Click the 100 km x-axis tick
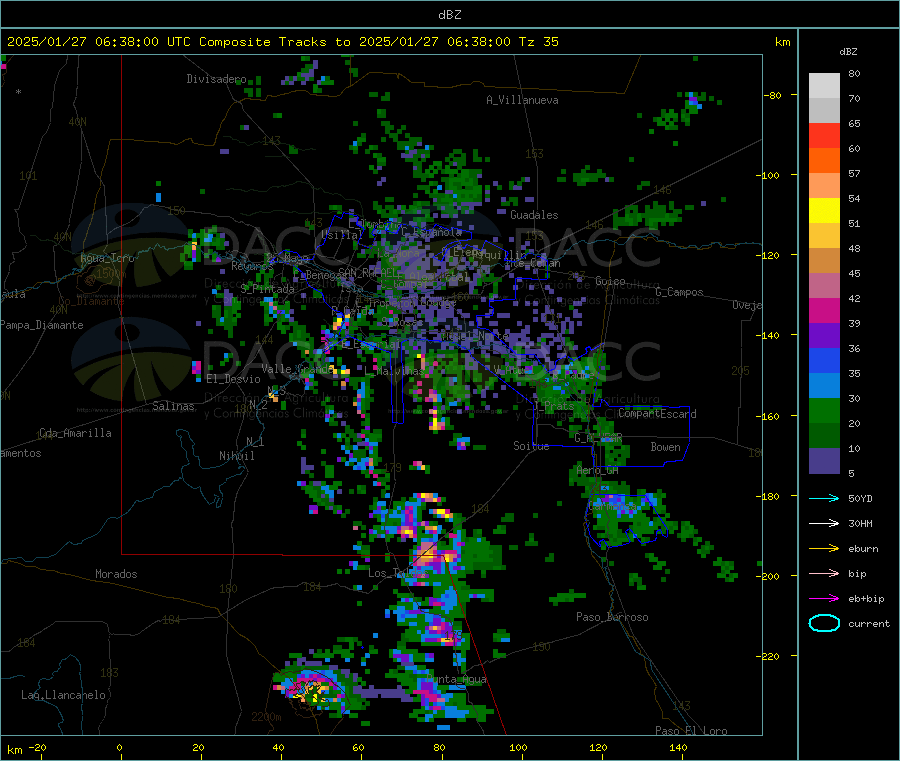This screenshot has width=900, height=761. click(x=518, y=748)
